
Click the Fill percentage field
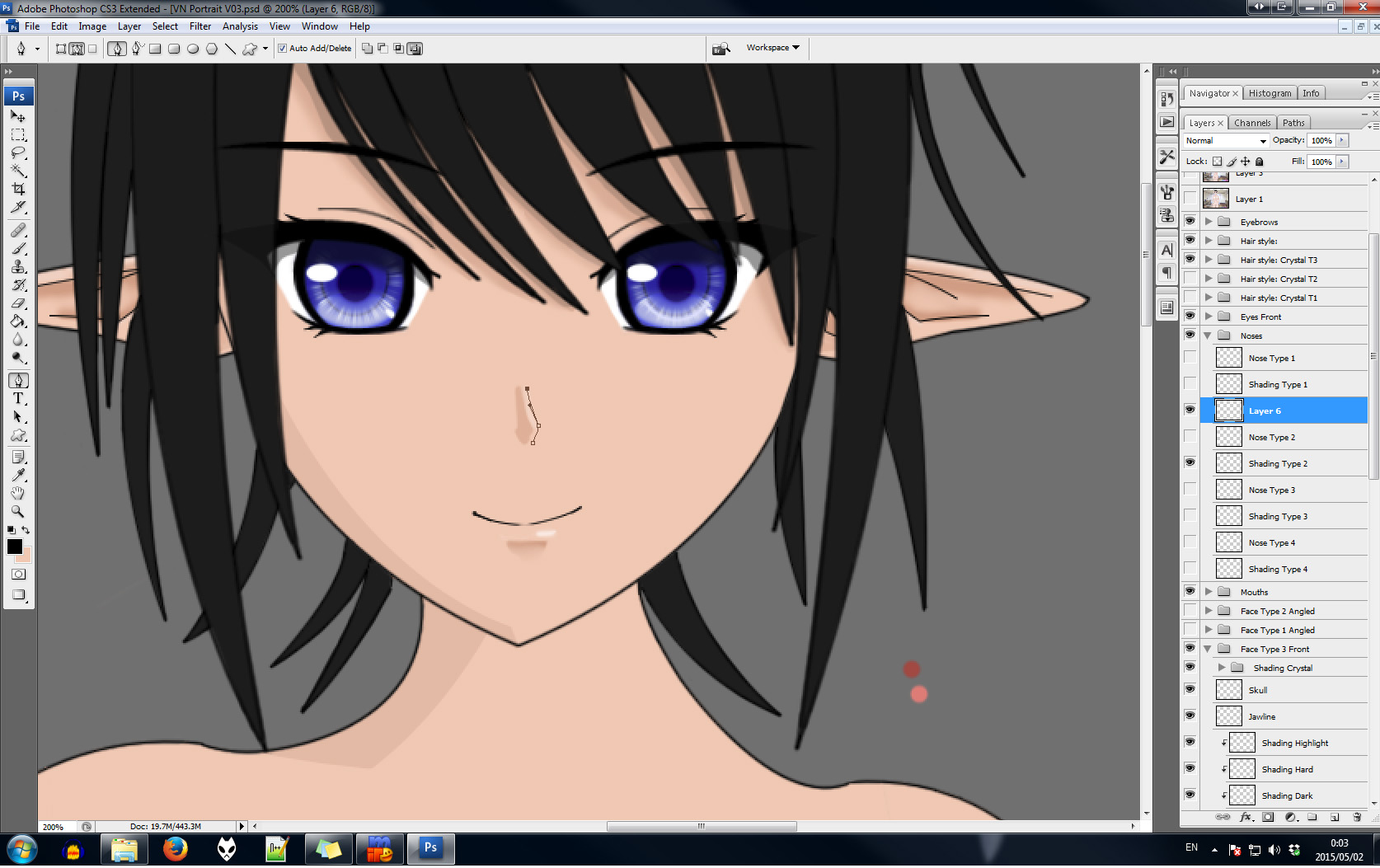[x=1321, y=162]
